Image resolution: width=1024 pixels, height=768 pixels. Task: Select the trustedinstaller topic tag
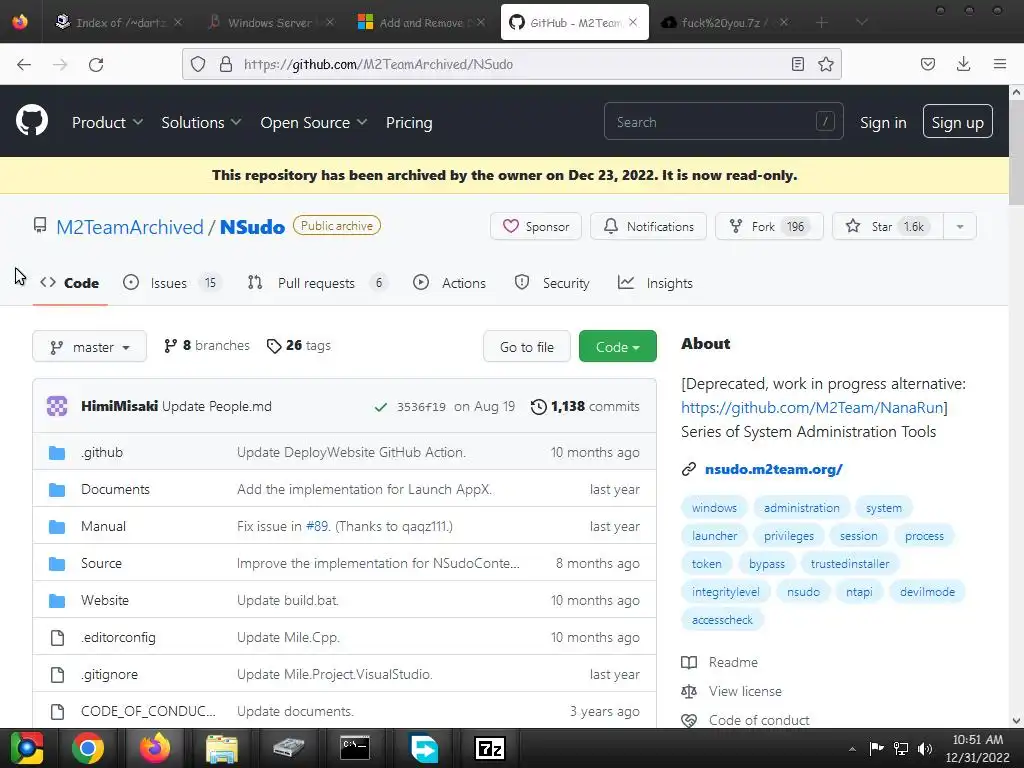tap(850, 564)
